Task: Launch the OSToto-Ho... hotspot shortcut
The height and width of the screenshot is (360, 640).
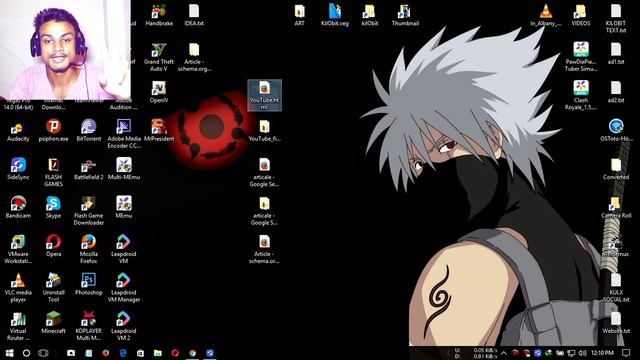Action: tap(616, 130)
